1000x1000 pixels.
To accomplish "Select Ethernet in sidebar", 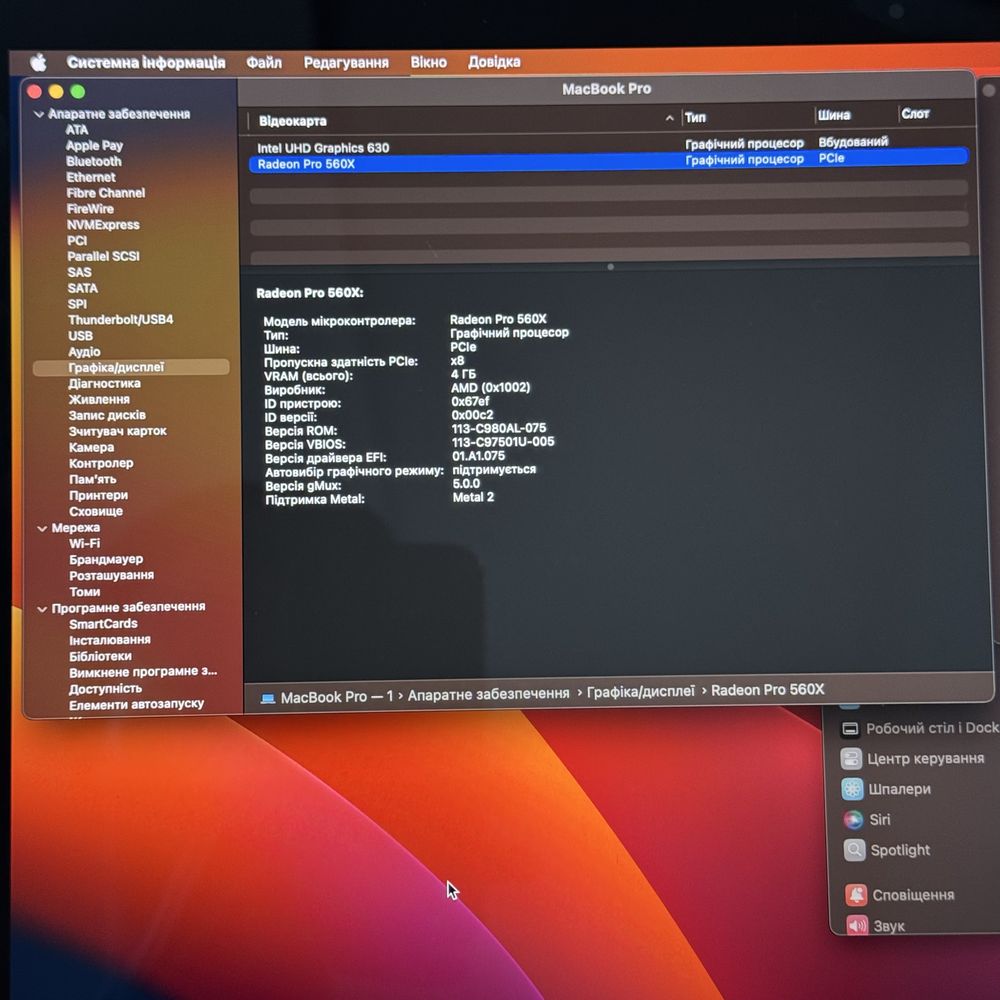I will point(91,177).
